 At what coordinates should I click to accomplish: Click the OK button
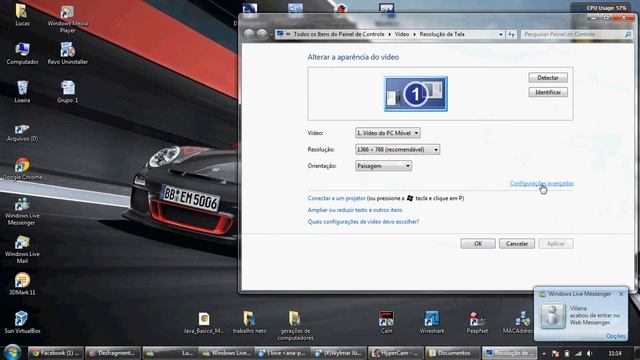(x=478, y=244)
